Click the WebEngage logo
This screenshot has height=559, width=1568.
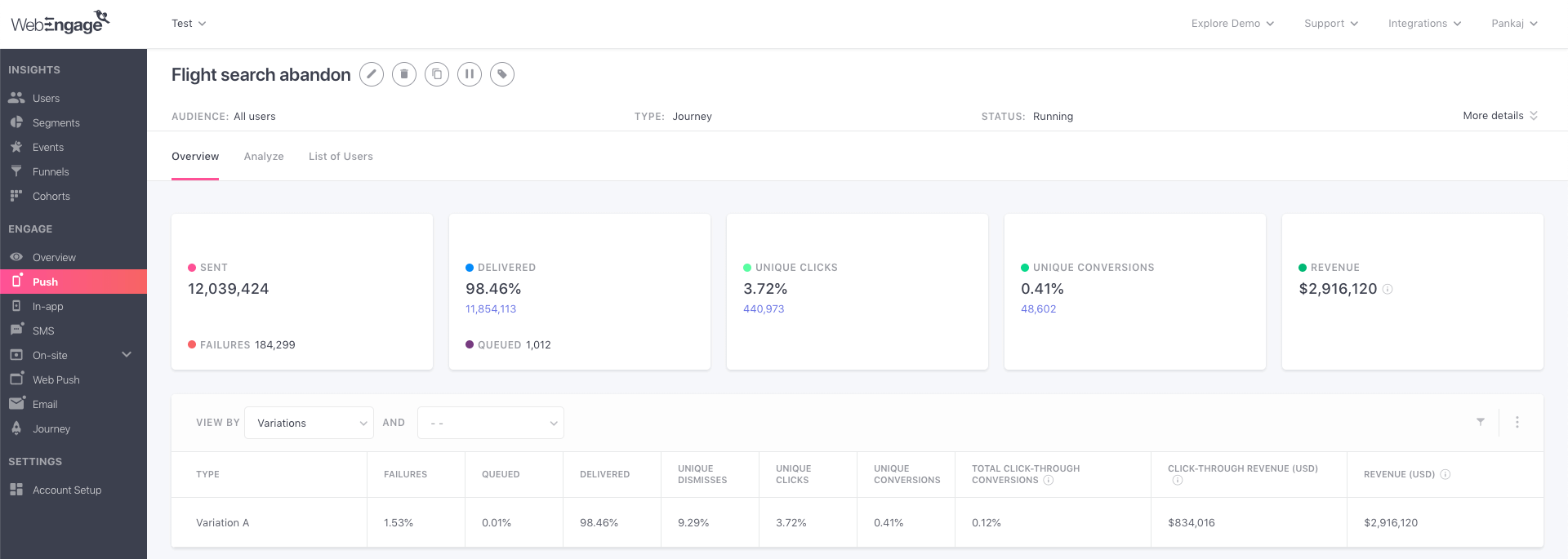[60, 23]
